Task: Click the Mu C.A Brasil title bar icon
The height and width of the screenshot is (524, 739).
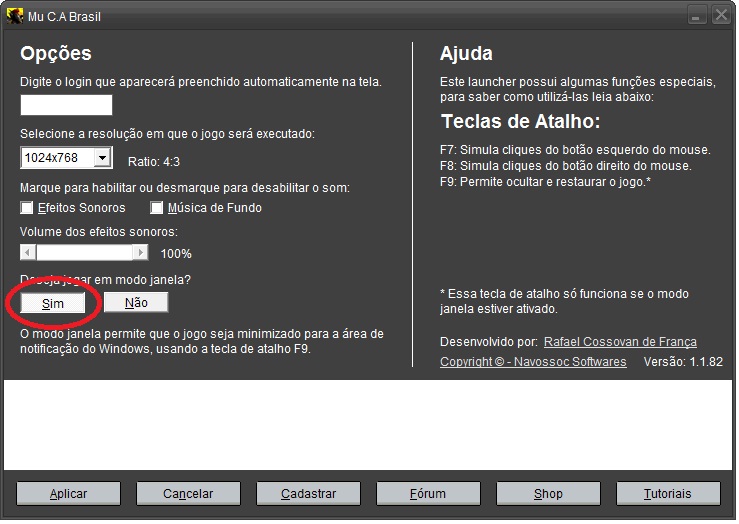Action: click(14, 16)
